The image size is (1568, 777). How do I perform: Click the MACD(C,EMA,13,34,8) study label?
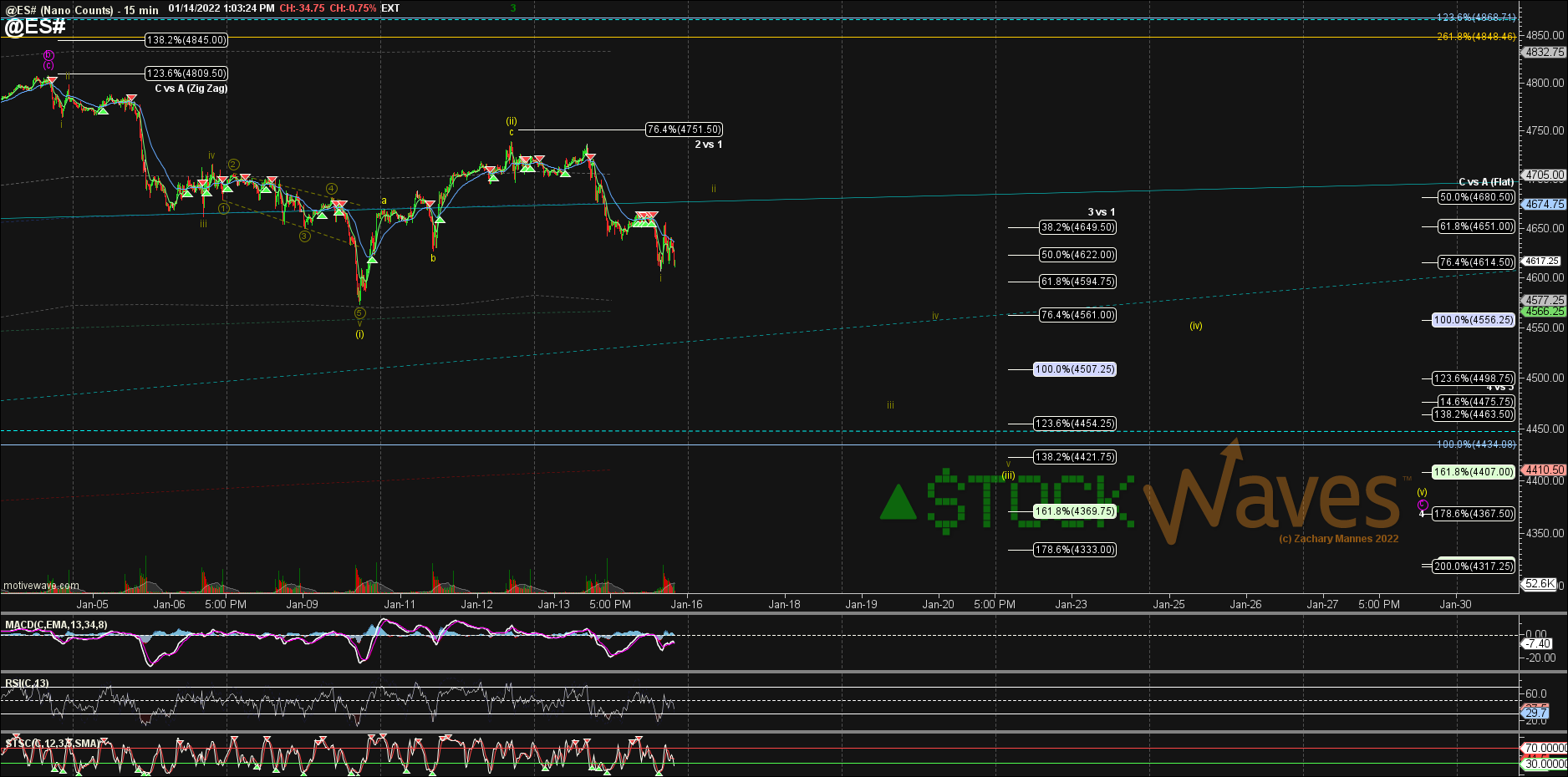(x=56, y=625)
